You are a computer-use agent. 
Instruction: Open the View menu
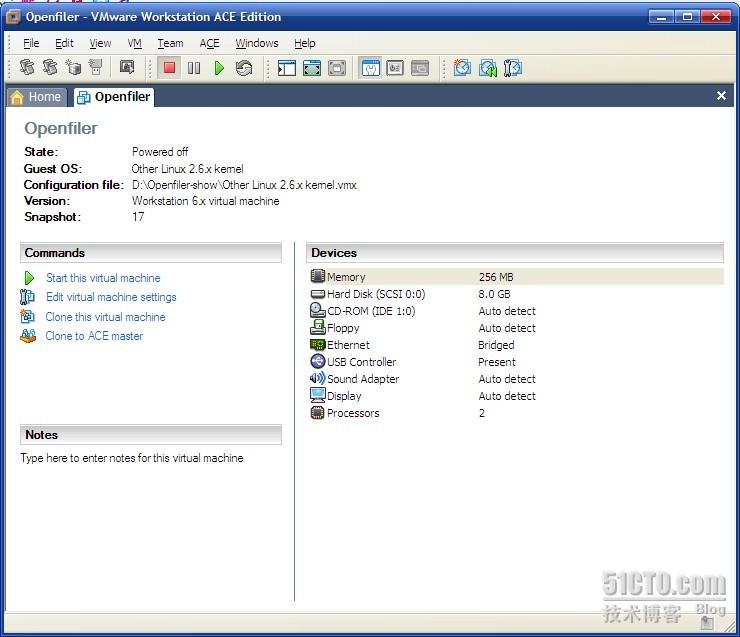tap(100, 43)
